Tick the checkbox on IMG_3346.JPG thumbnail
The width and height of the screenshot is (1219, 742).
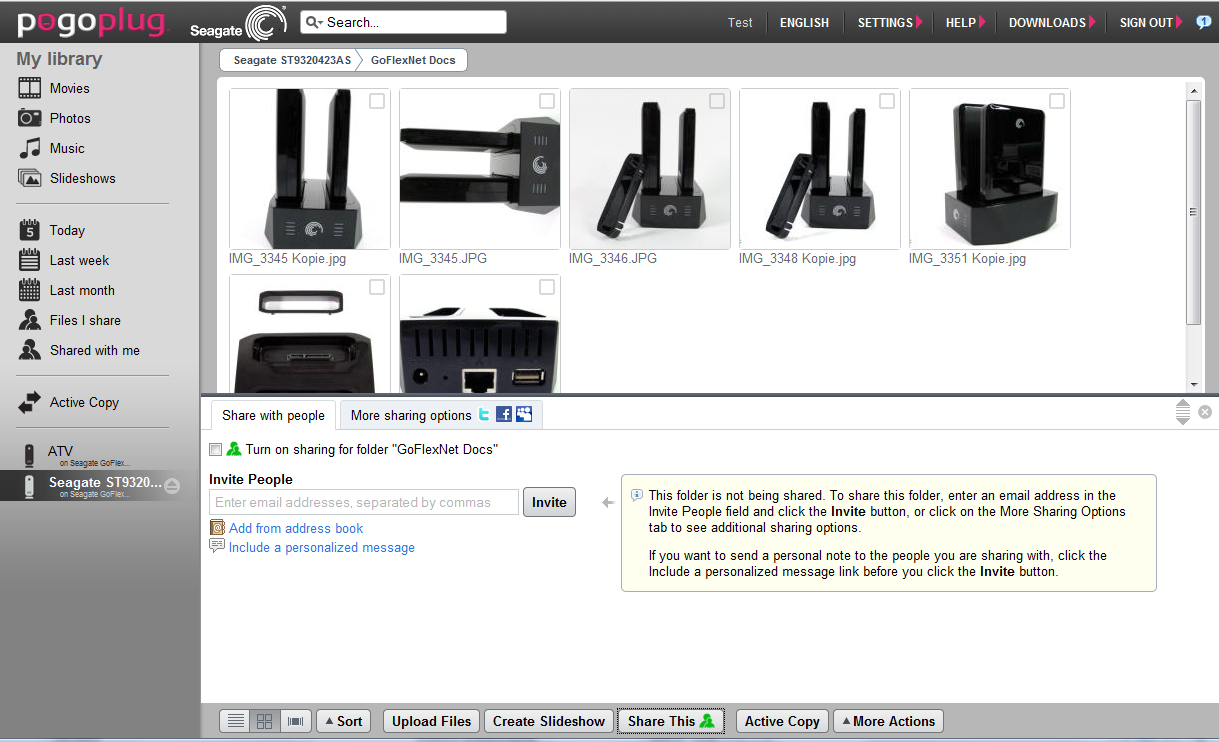coord(717,101)
